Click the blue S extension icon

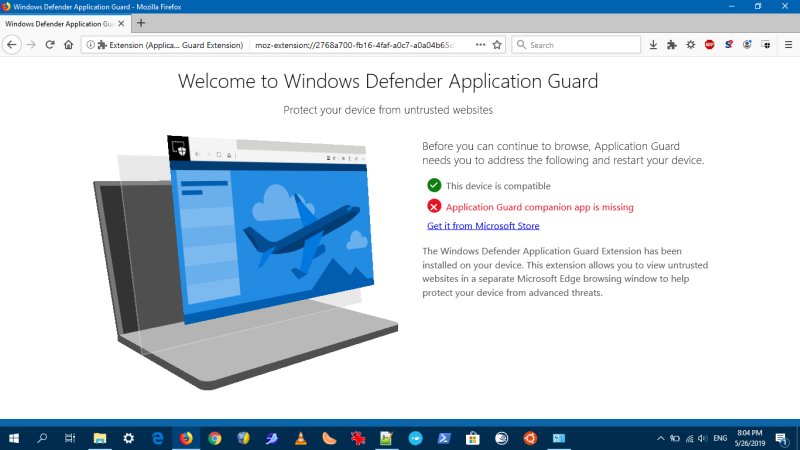point(729,45)
